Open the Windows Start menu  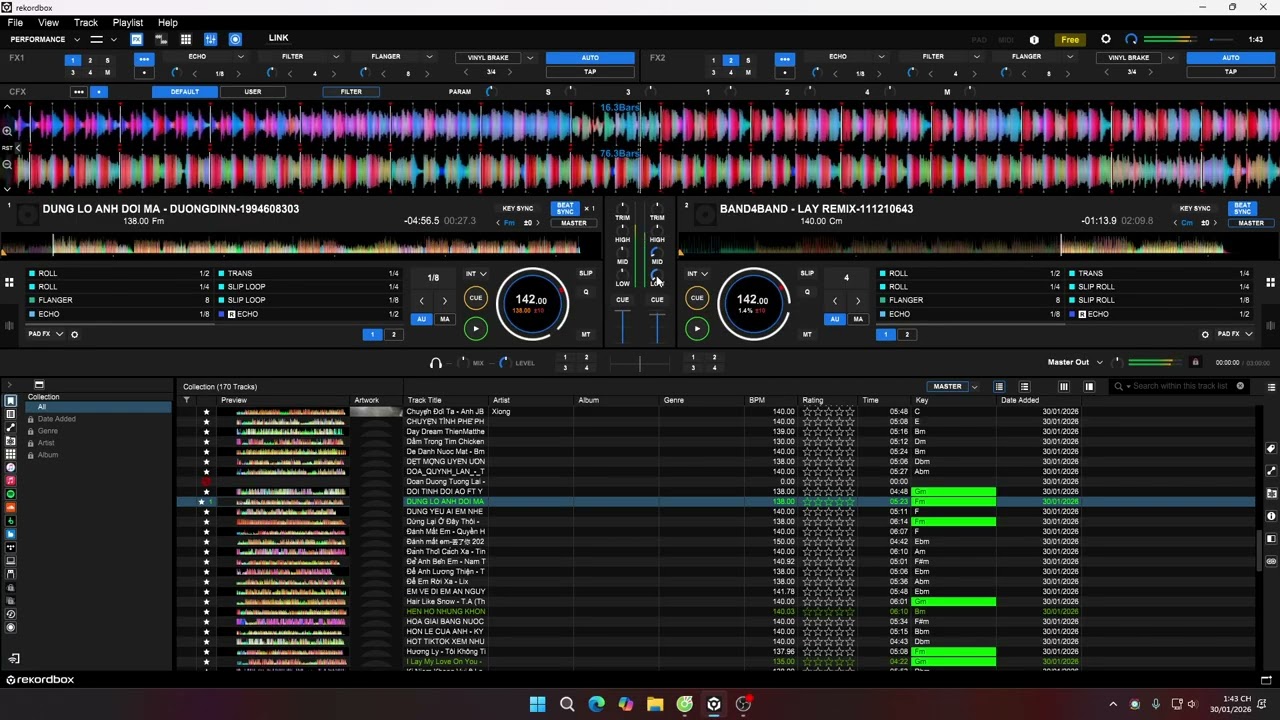pyautogui.click(x=537, y=704)
